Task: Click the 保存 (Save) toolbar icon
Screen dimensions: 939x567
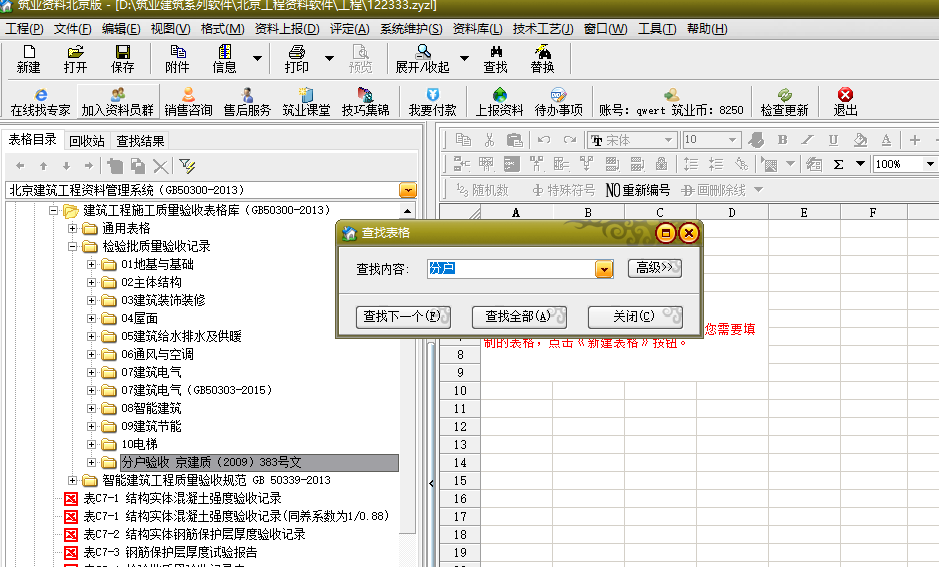Action: (122, 59)
